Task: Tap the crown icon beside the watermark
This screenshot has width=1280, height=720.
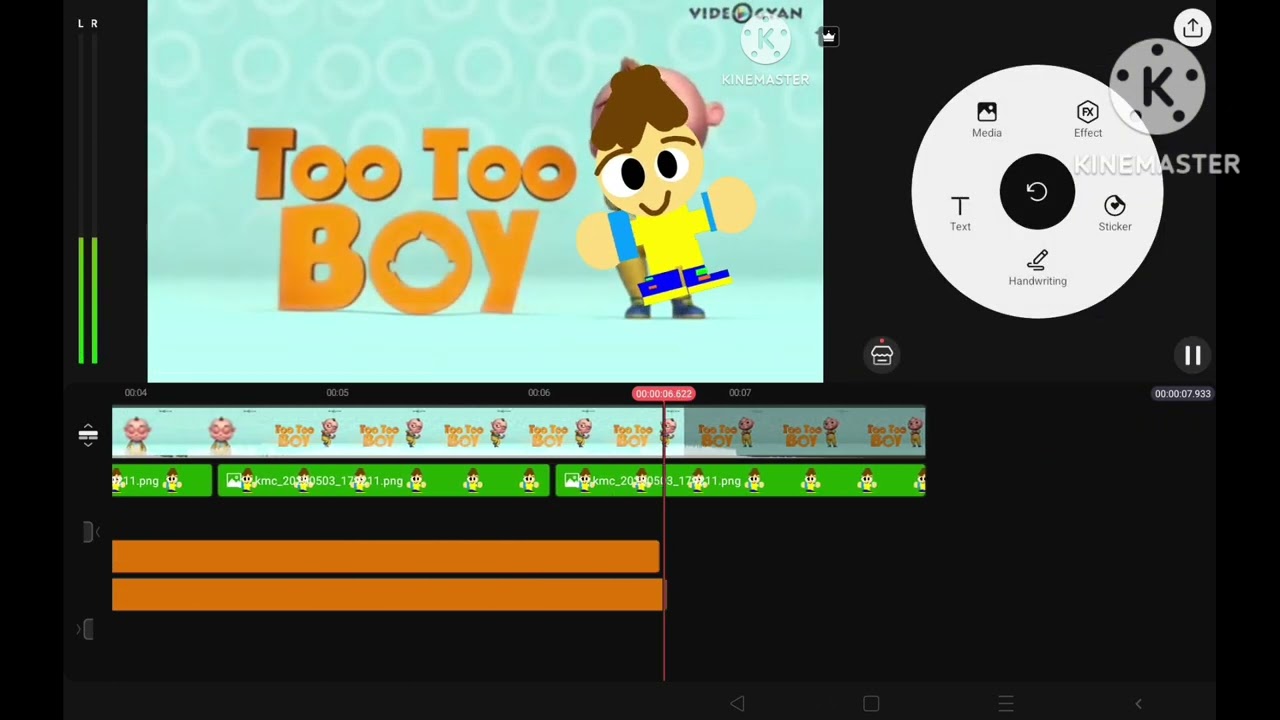Action: click(828, 37)
